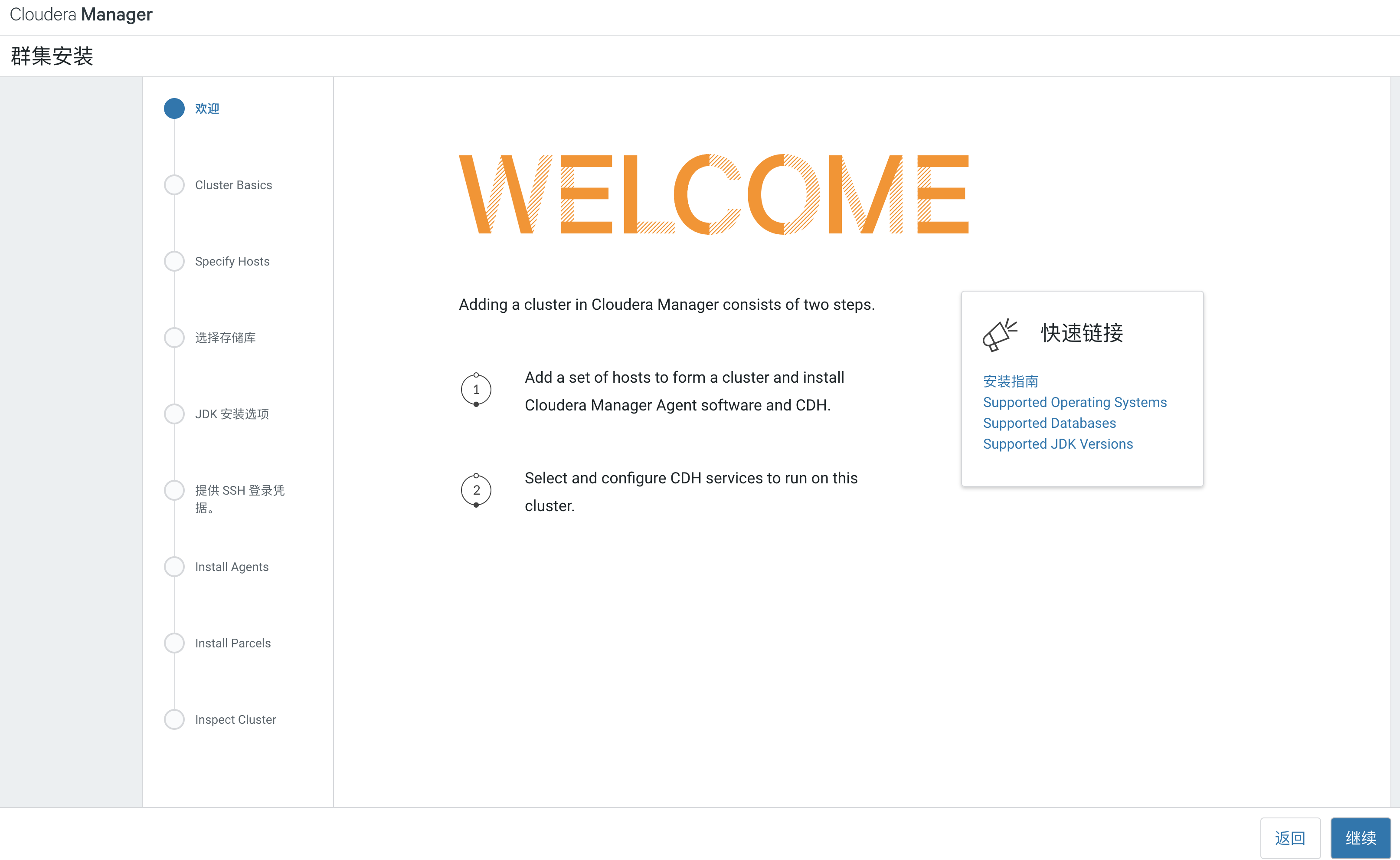Open Supported Databases link
The image size is (1400, 860).
[x=1049, y=423]
